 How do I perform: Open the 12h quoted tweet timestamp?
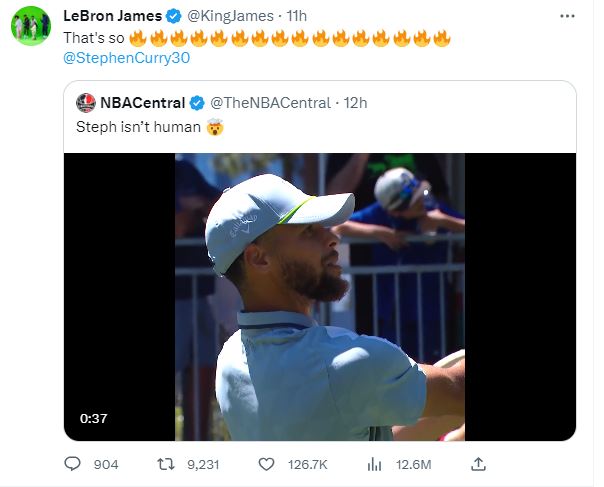pyautogui.click(x=355, y=103)
